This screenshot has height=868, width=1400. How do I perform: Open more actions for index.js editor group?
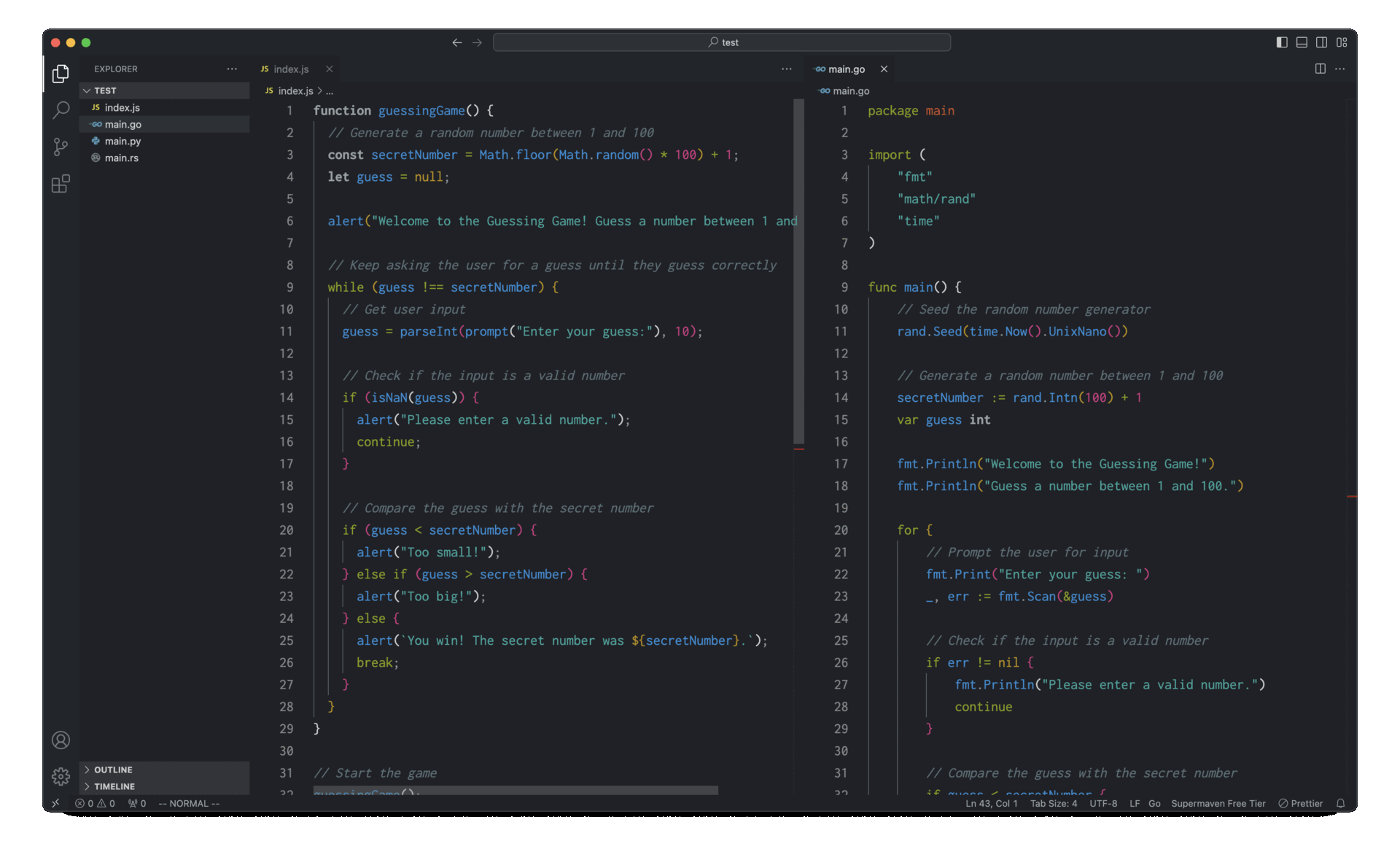click(x=786, y=69)
